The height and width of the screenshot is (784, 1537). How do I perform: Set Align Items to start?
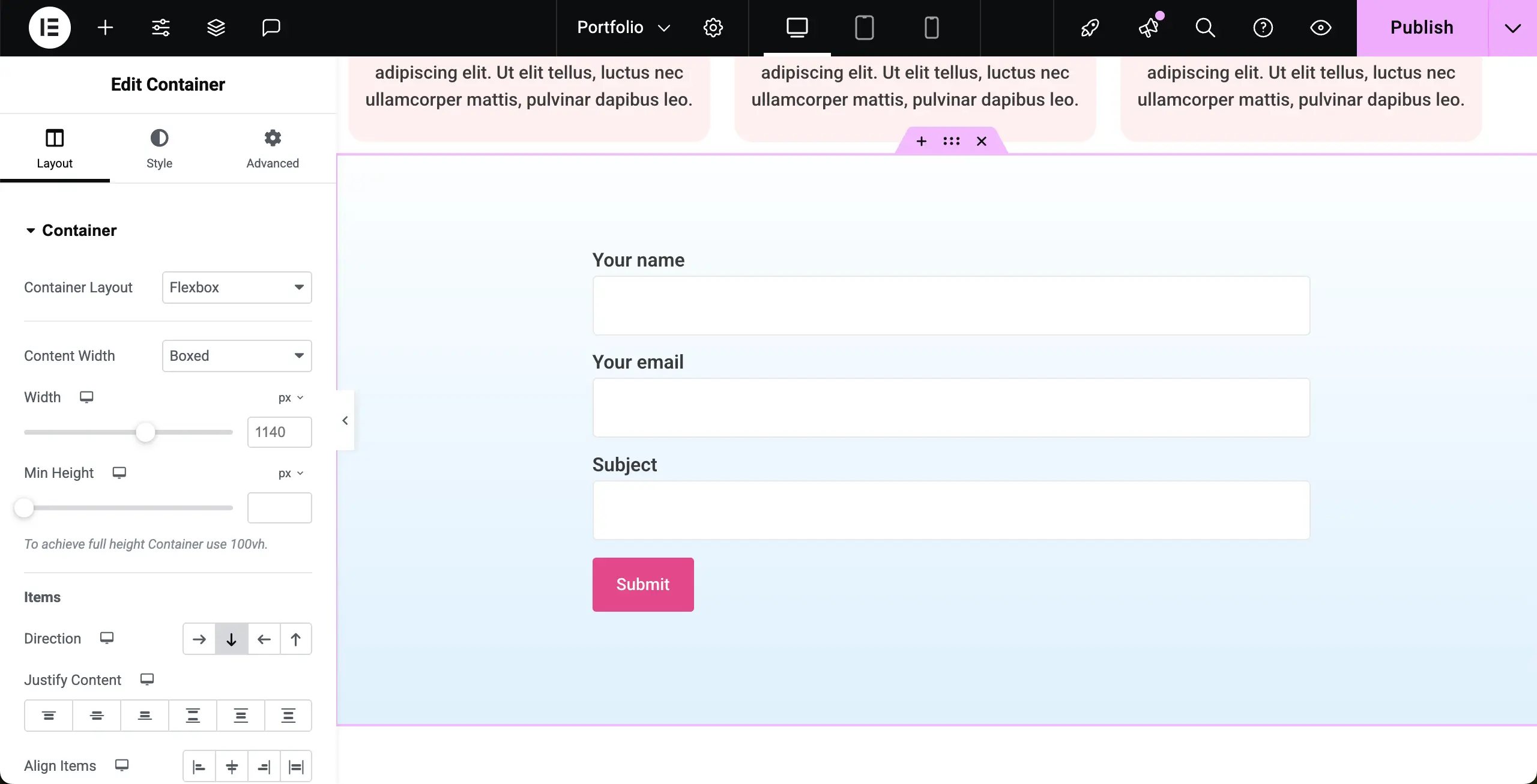[199, 766]
